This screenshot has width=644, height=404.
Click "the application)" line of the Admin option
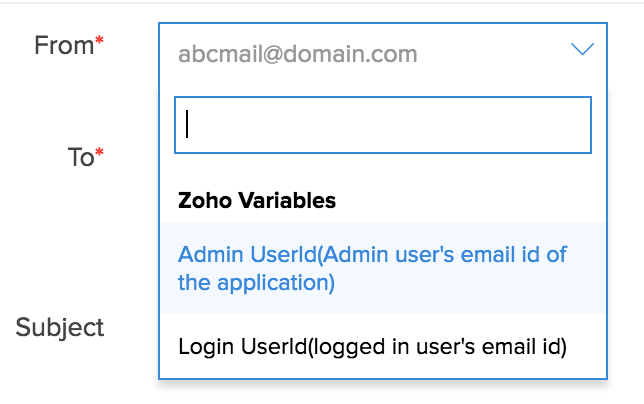tap(255, 283)
